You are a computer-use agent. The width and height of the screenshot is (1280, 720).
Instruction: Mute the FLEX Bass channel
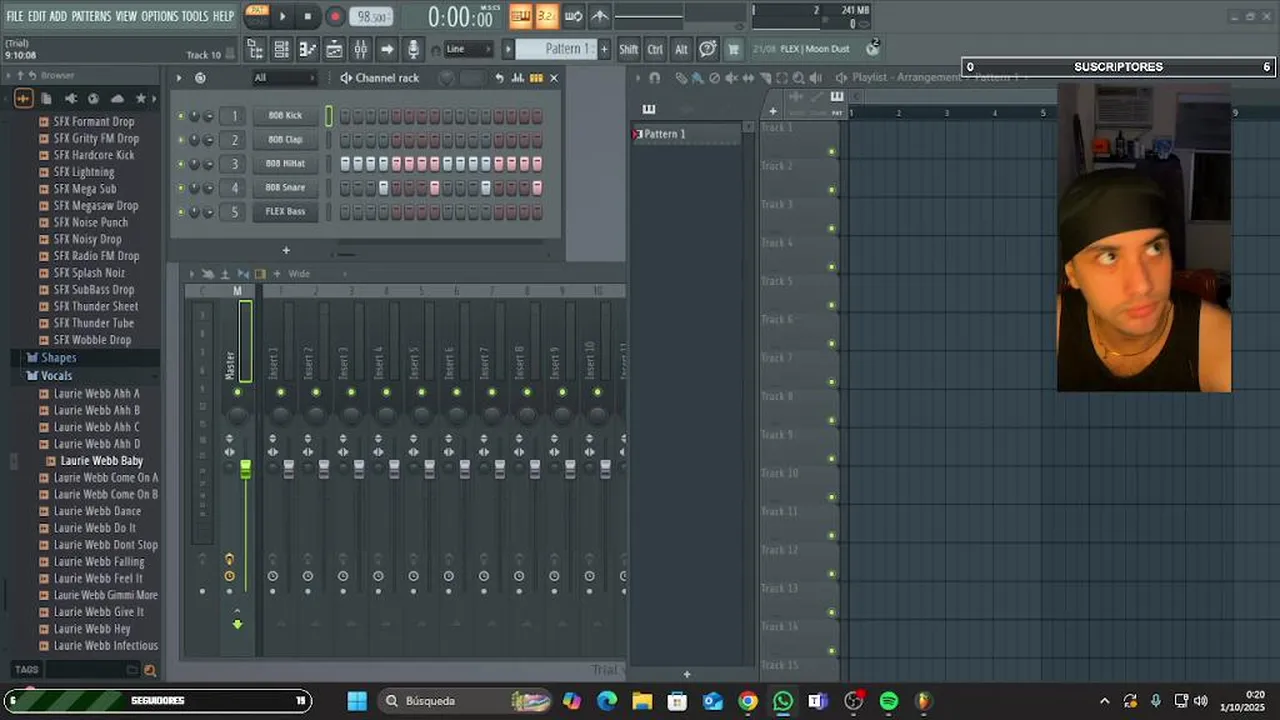[181, 212]
